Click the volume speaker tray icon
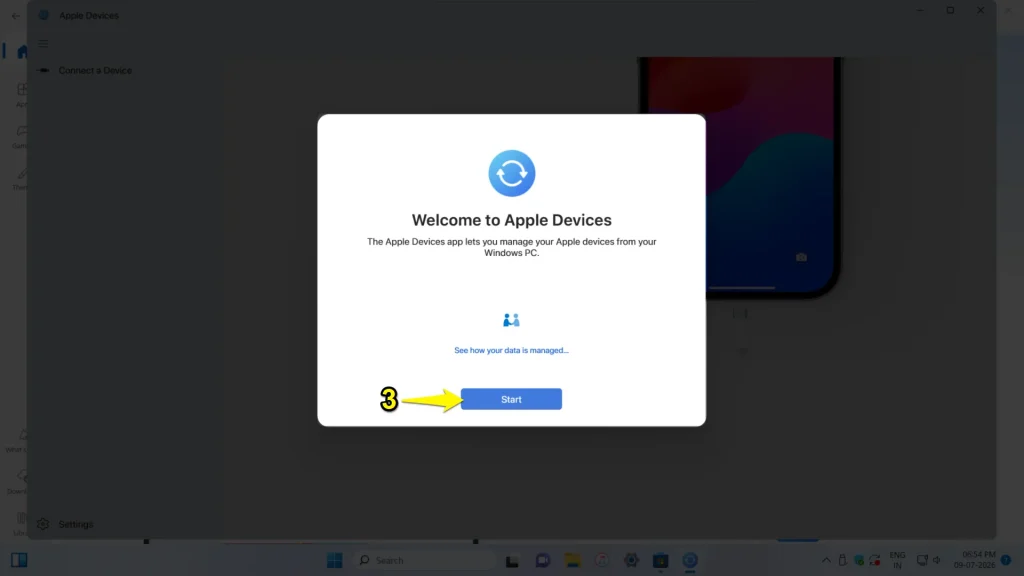Viewport: 1024px width, 576px height. 937,560
